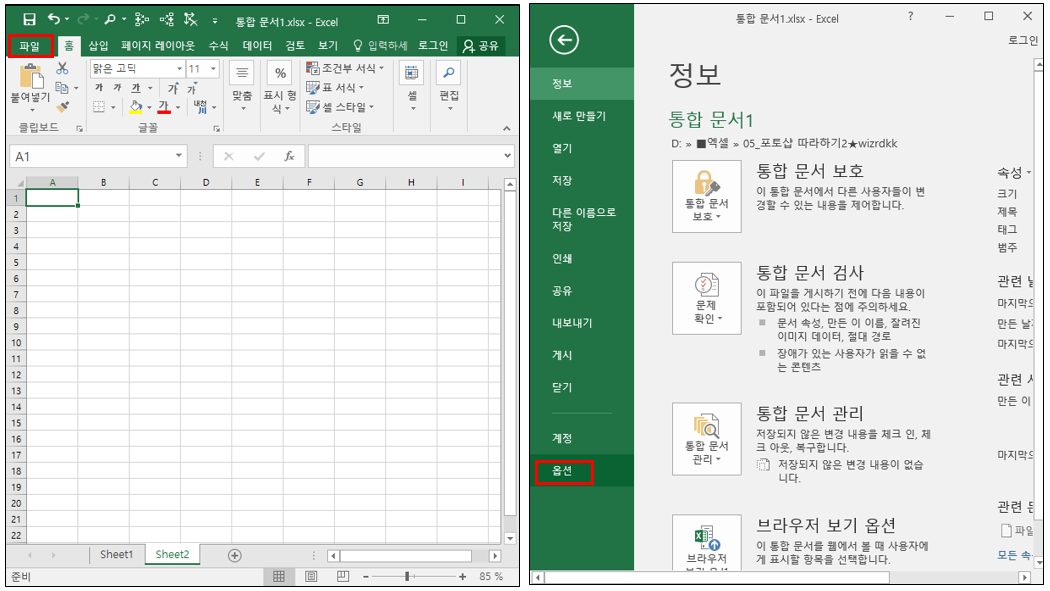Viewport: 1050px width, 591px height.
Task: Select 내보내기 Export in backstage menu
Action: pyautogui.click(x=581, y=323)
